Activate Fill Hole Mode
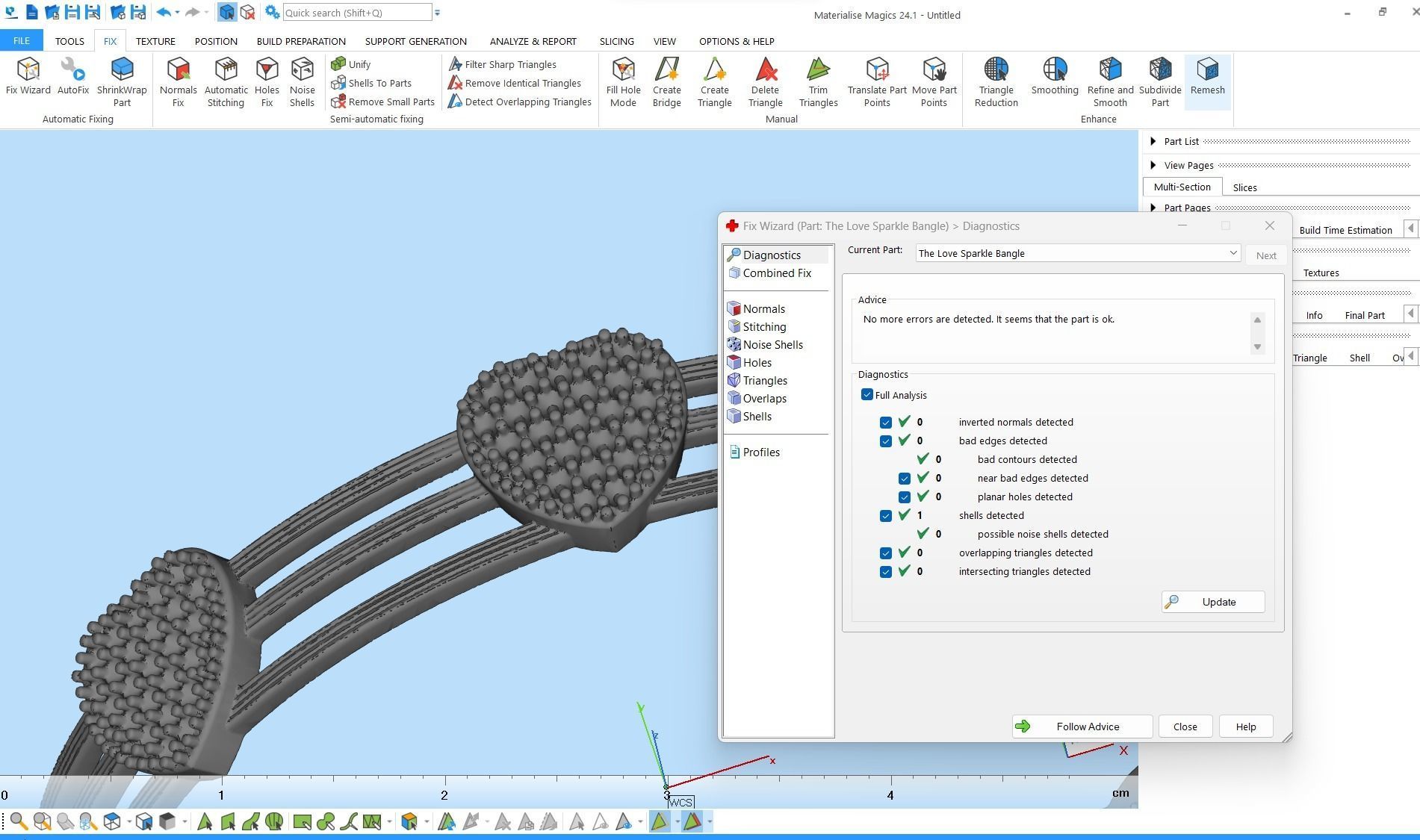The height and width of the screenshot is (840, 1420). coord(623,82)
